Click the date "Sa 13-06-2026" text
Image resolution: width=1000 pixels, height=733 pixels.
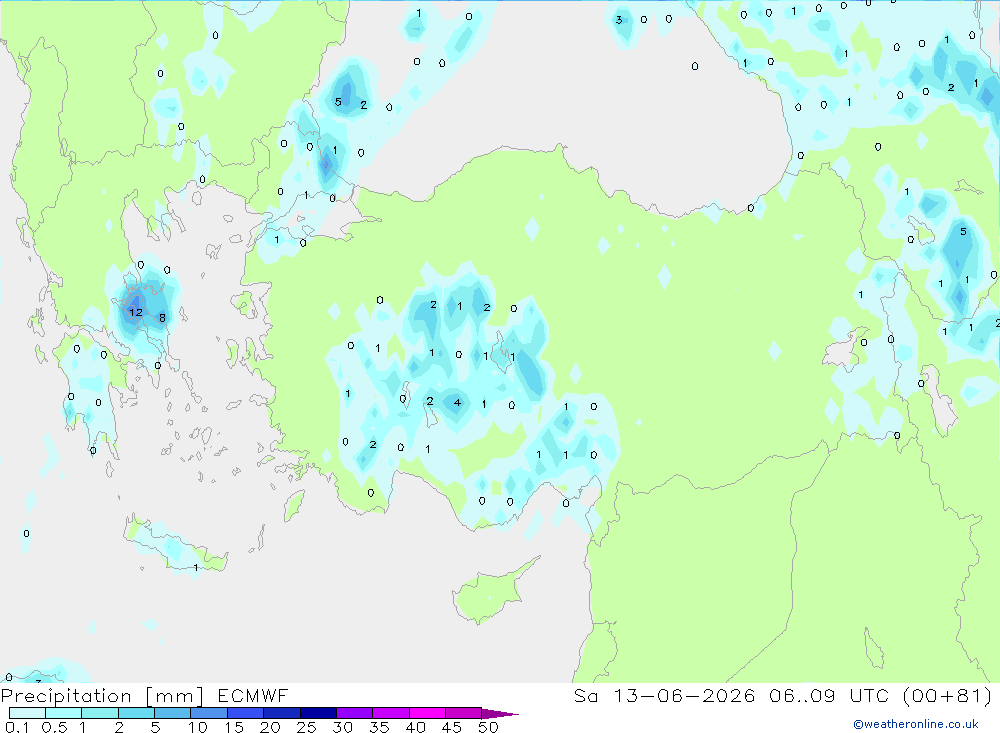pos(664,695)
